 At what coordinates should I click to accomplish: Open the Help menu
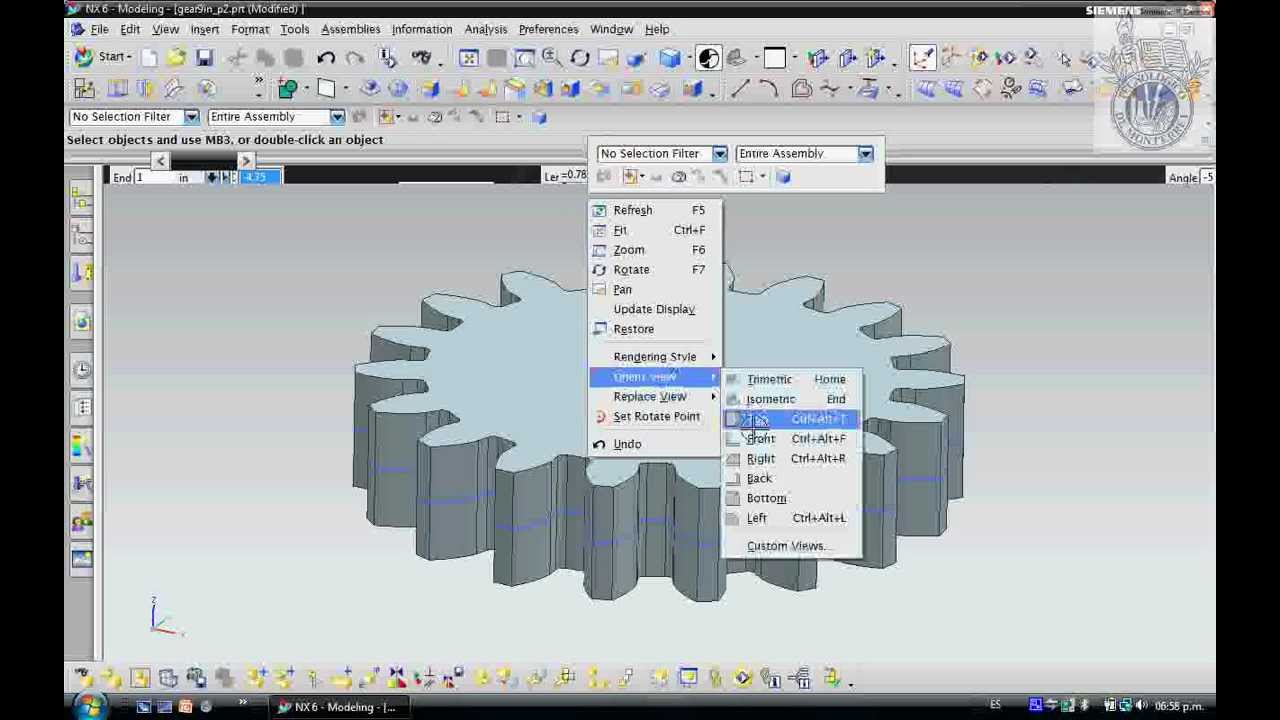pyautogui.click(x=657, y=30)
